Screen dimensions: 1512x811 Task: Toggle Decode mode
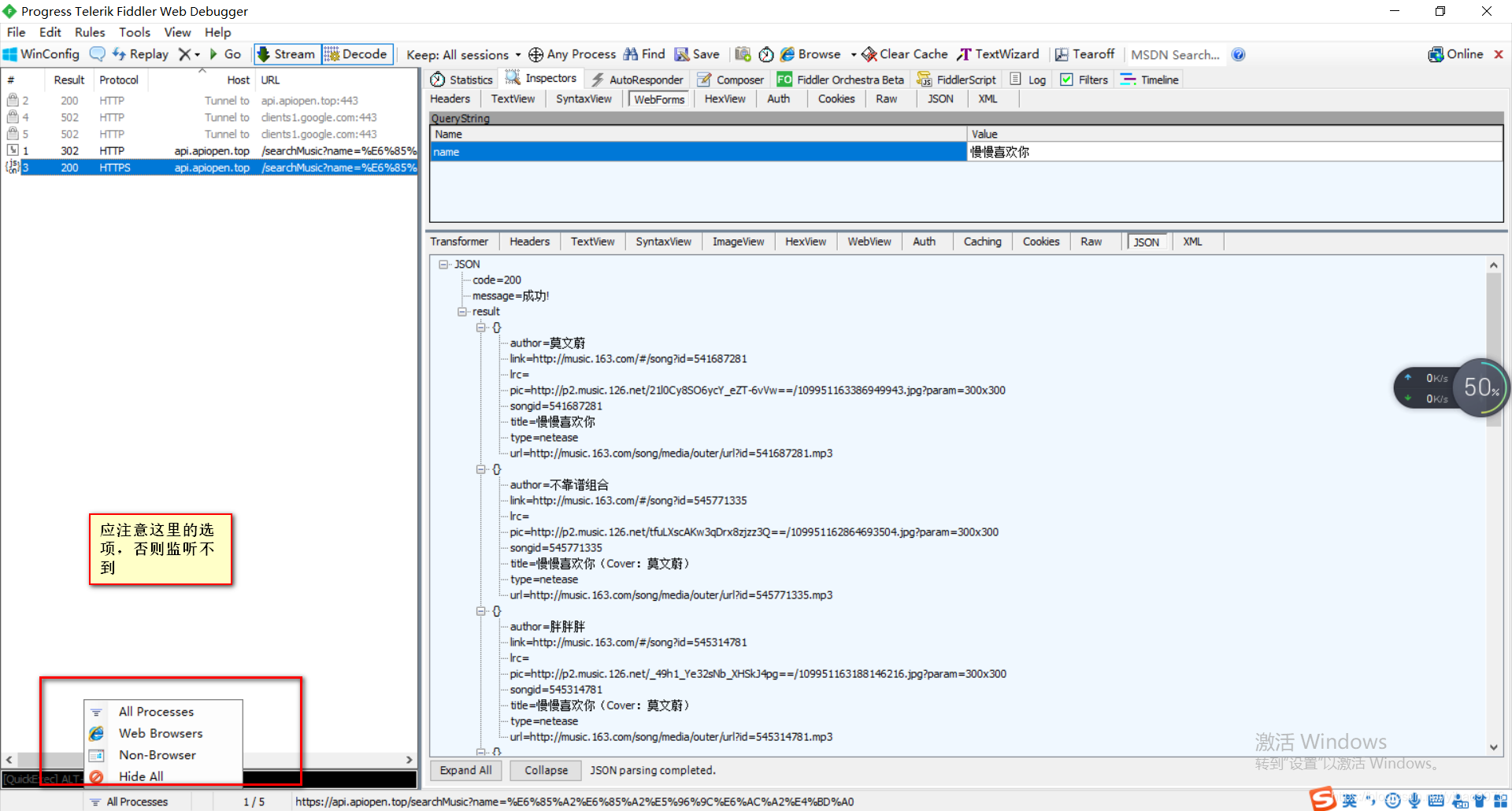358,54
